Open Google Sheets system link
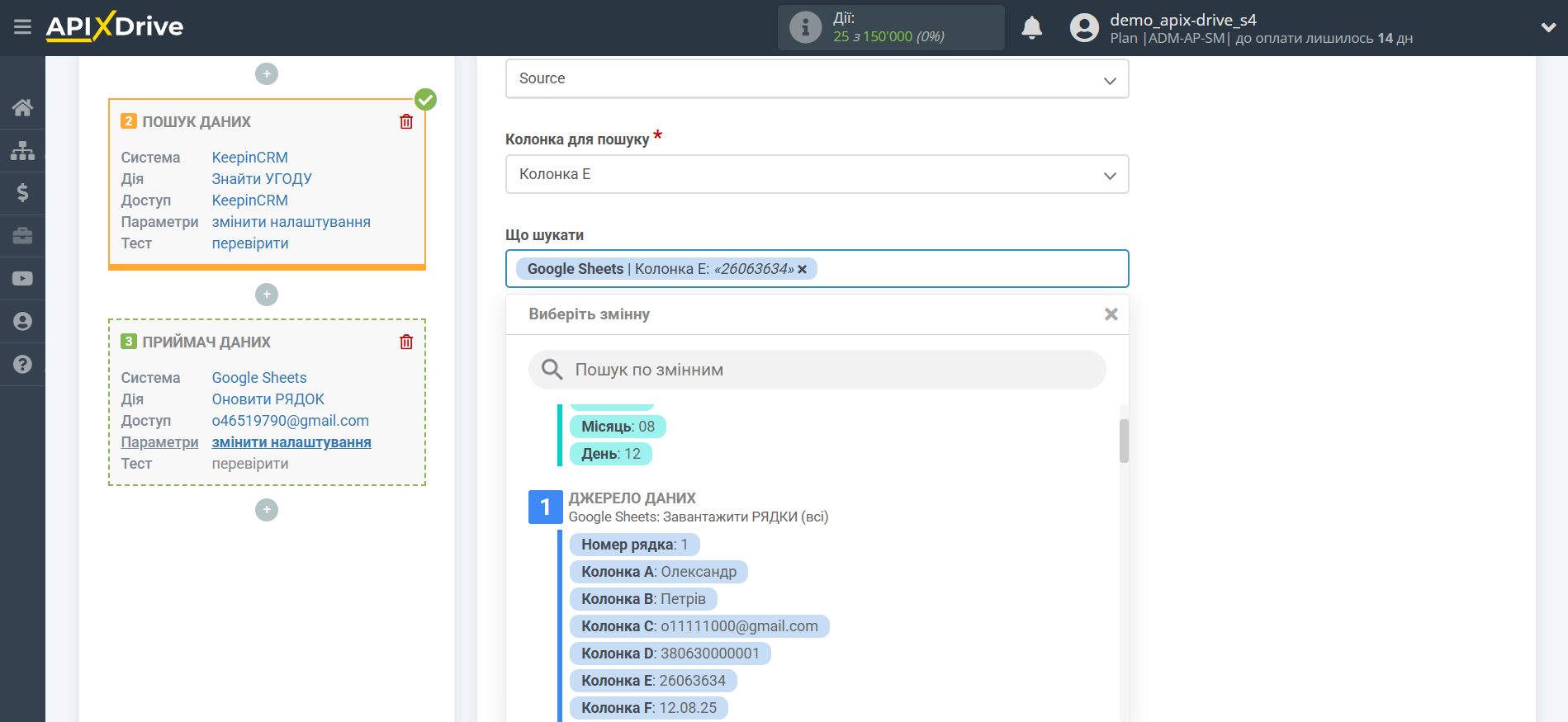Image resolution: width=1568 pixels, height=722 pixels. [259, 378]
